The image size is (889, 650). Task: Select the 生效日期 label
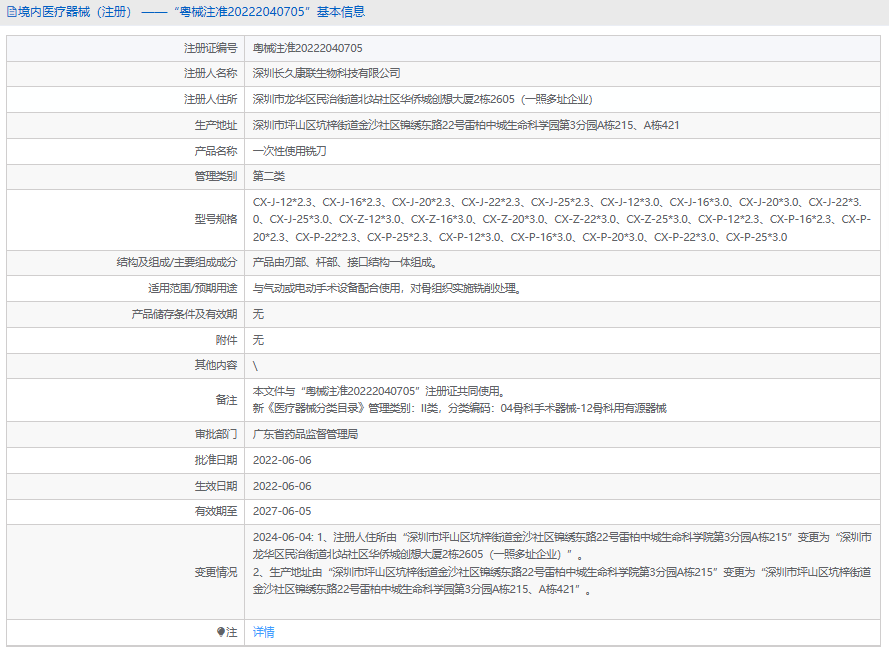216,486
